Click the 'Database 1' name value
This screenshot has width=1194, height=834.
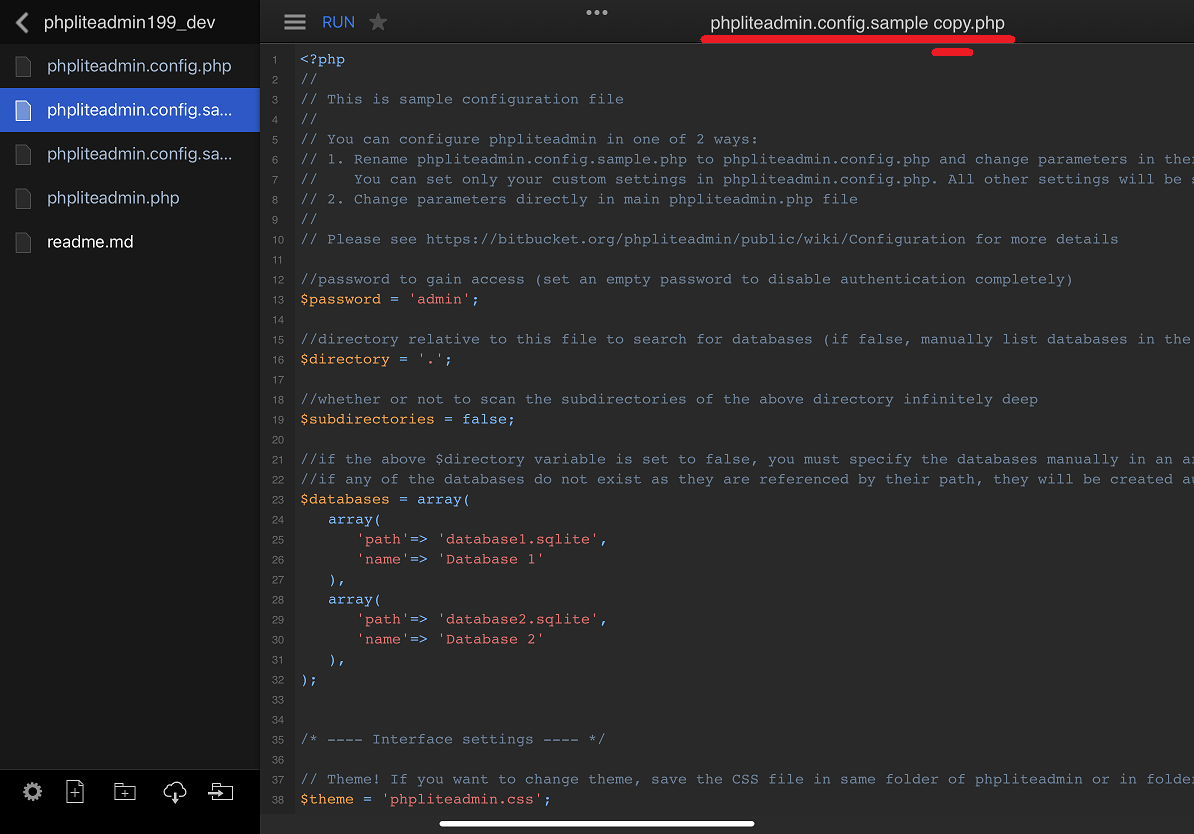(x=490, y=559)
